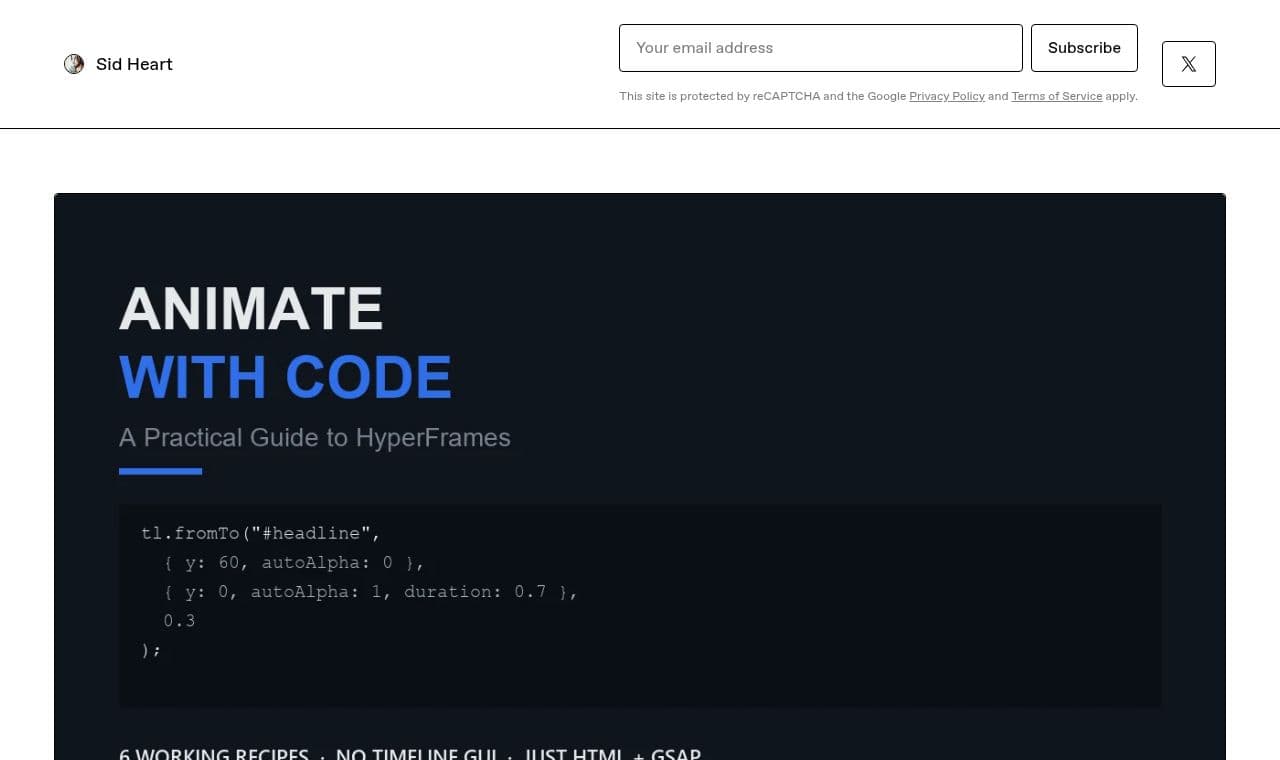Click the "6 WORKING RECIPES" text
The width and height of the screenshot is (1280, 760).
coord(214,754)
